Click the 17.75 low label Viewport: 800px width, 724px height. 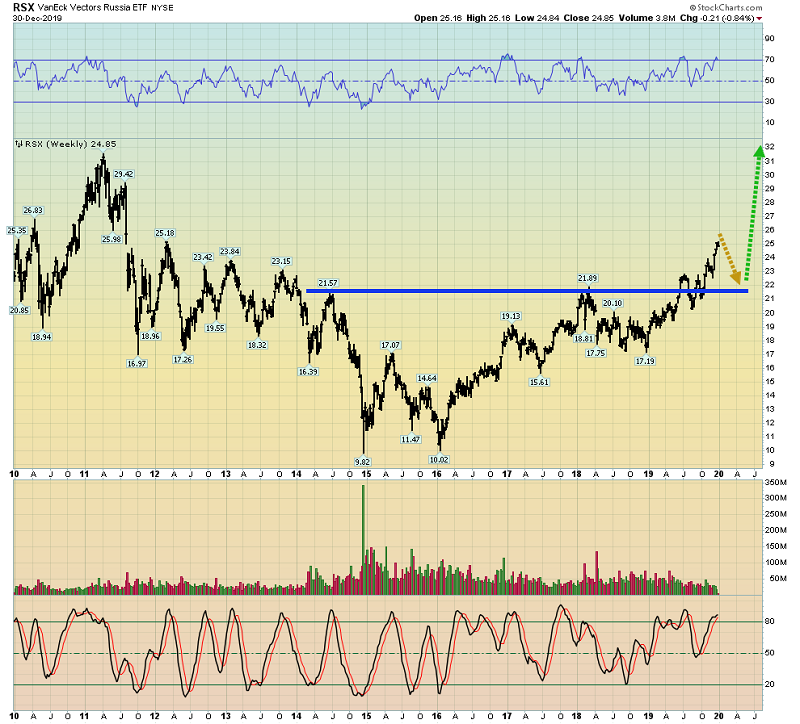[x=595, y=353]
